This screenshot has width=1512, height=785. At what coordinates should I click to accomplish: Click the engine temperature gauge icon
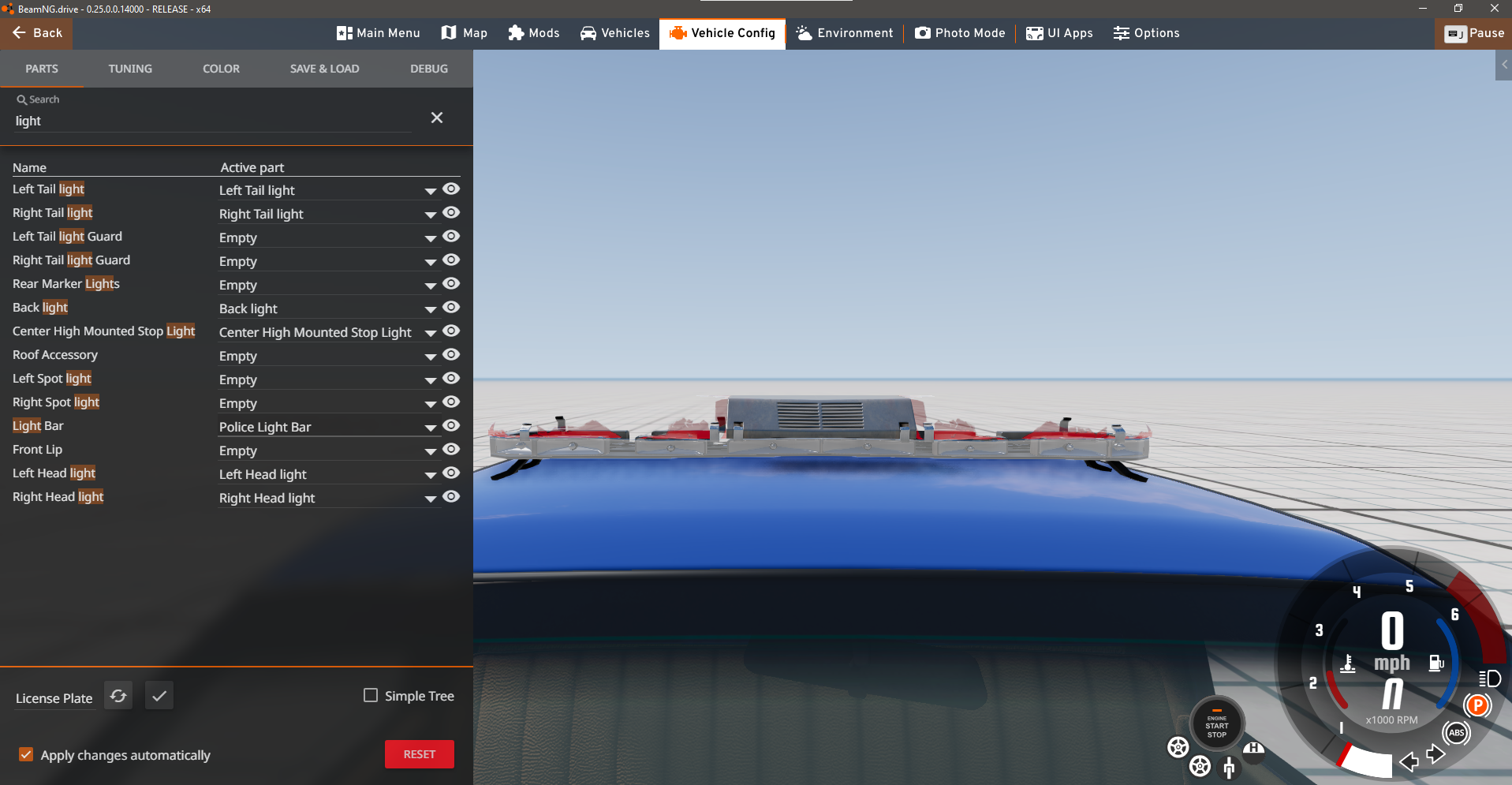coord(1348,664)
